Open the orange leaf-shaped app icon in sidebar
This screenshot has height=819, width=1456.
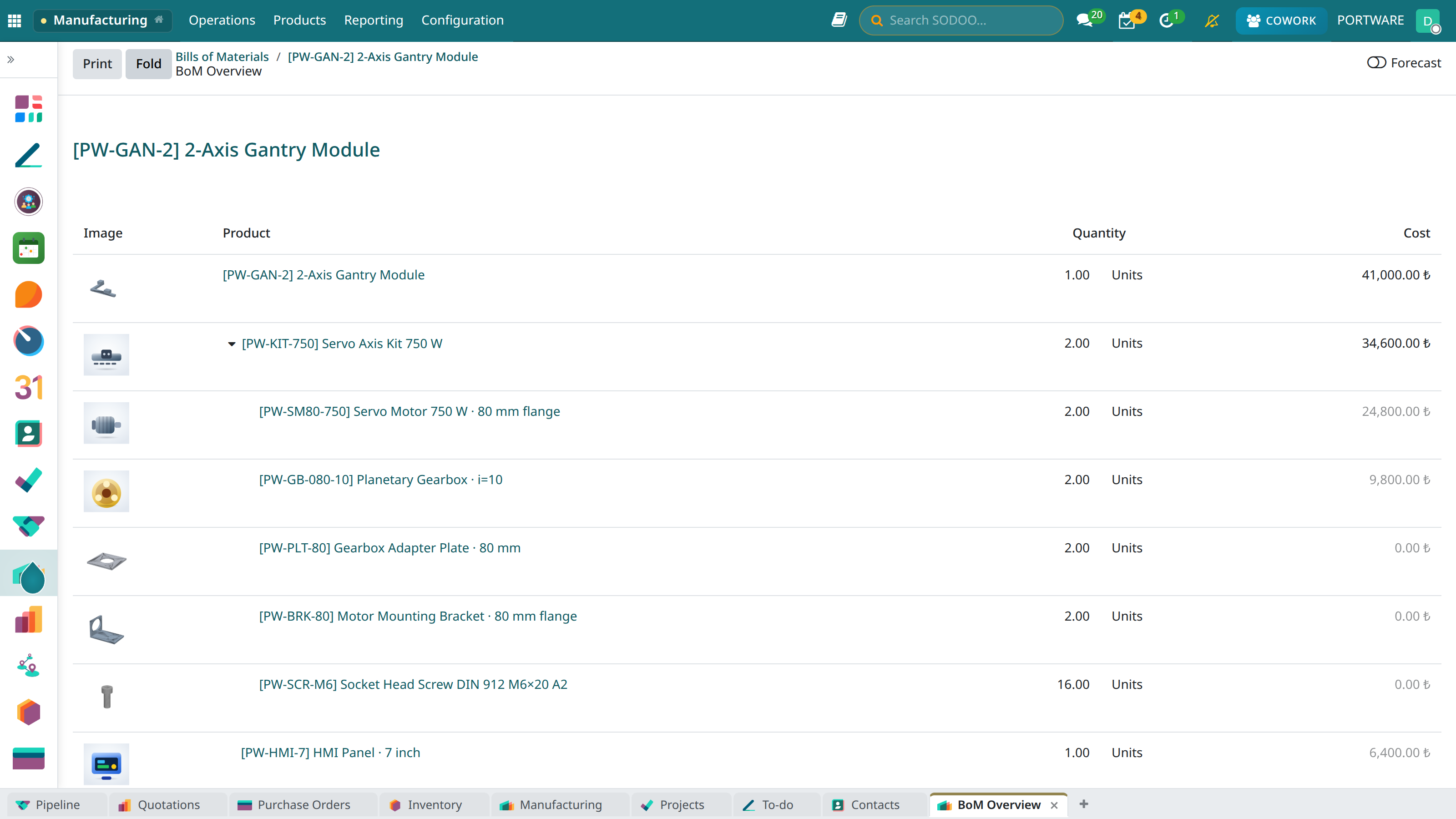[28, 294]
